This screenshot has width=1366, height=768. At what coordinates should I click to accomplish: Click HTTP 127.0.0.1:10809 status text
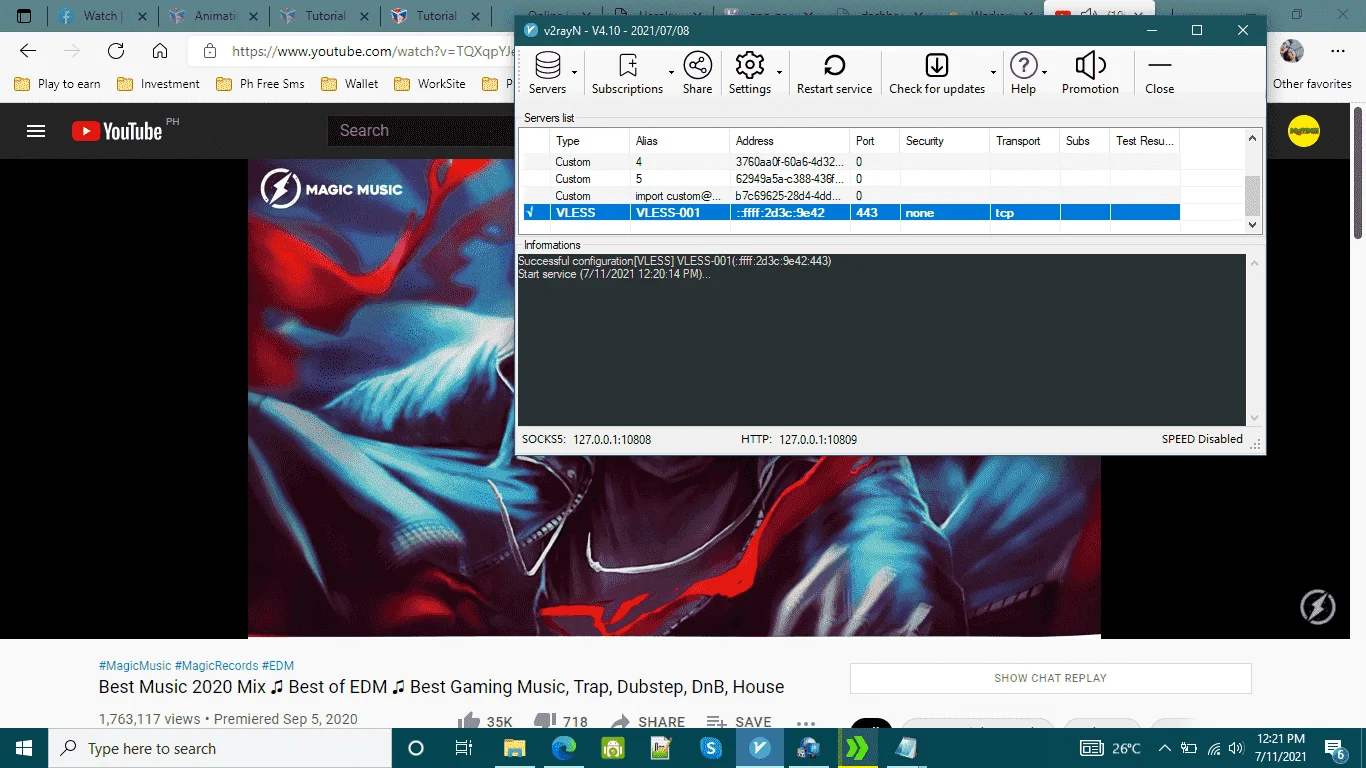click(799, 439)
